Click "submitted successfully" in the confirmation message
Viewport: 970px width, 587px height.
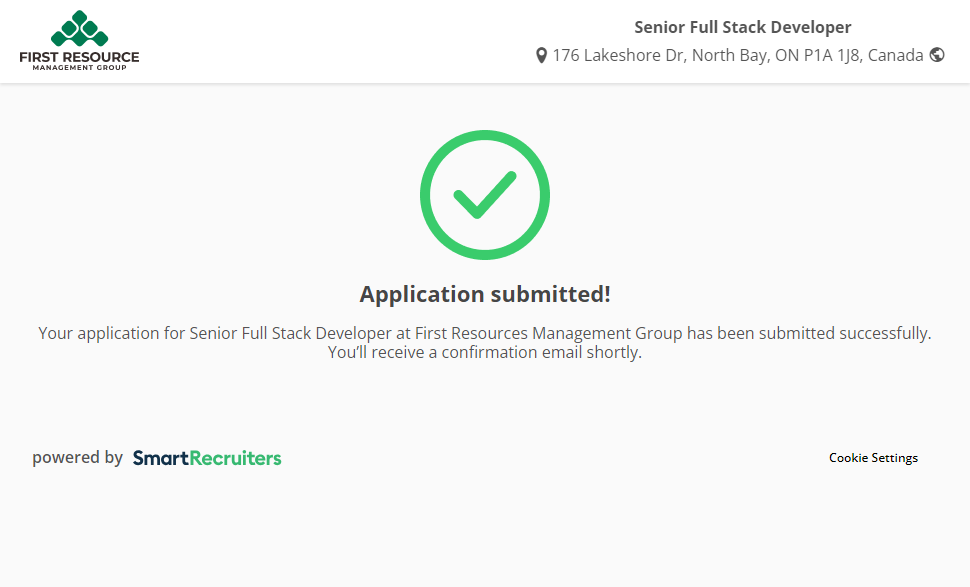(845, 333)
